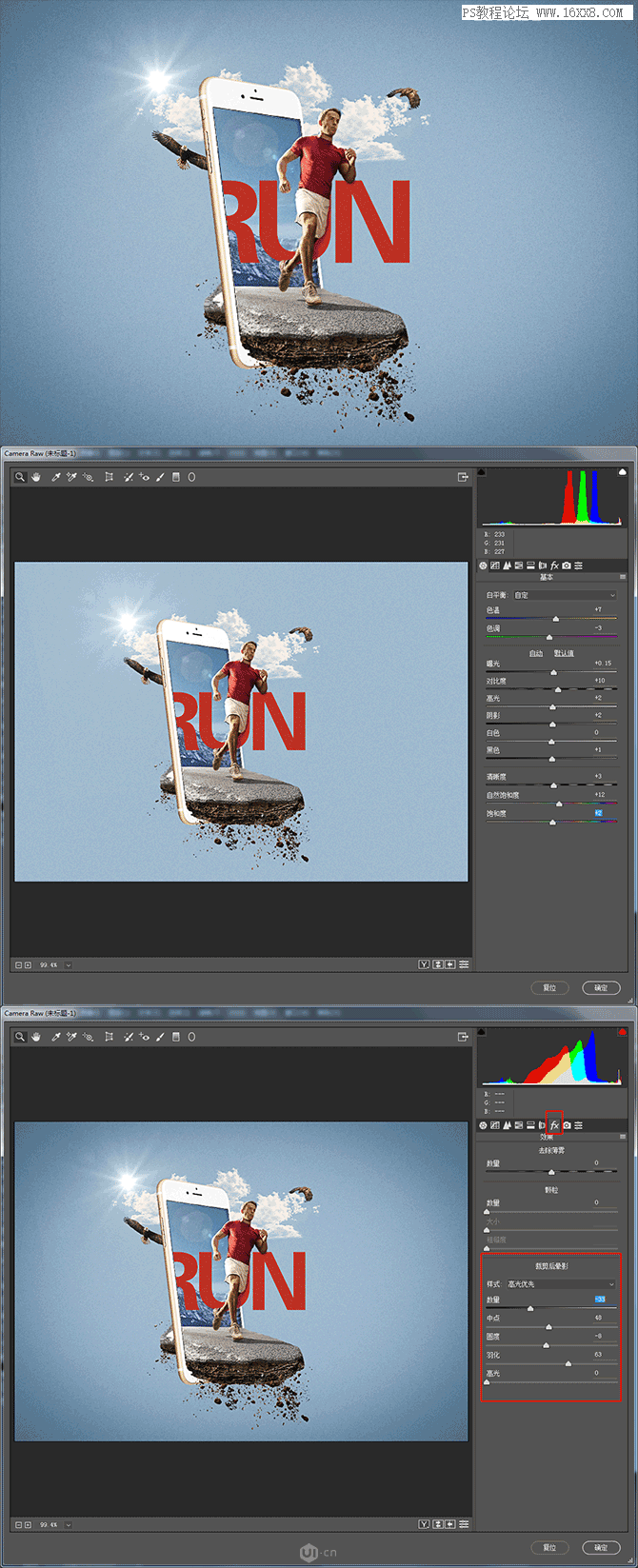Click the 确定 button in the Effects-panel window

[601, 1547]
